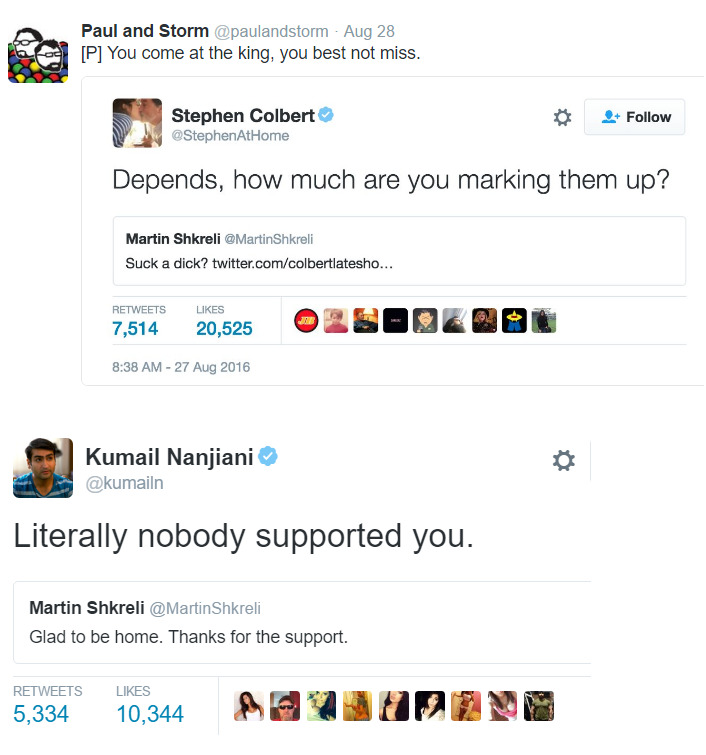View 10,344 likes on Kumail's tweet
This screenshot has width=706, height=755.
150,714
